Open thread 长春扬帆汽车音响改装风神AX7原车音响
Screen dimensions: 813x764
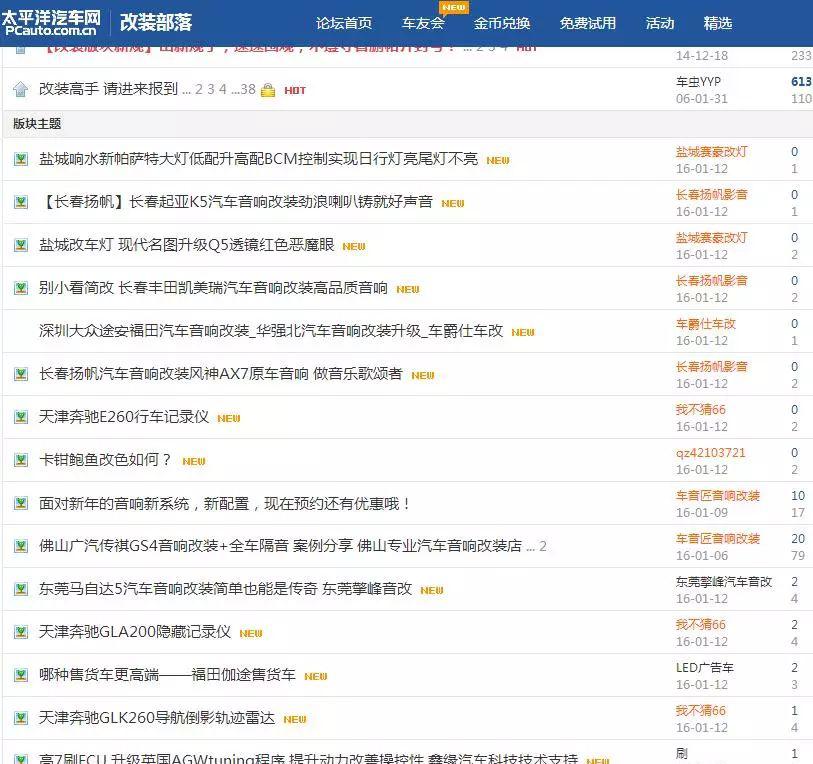(x=220, y=374)
